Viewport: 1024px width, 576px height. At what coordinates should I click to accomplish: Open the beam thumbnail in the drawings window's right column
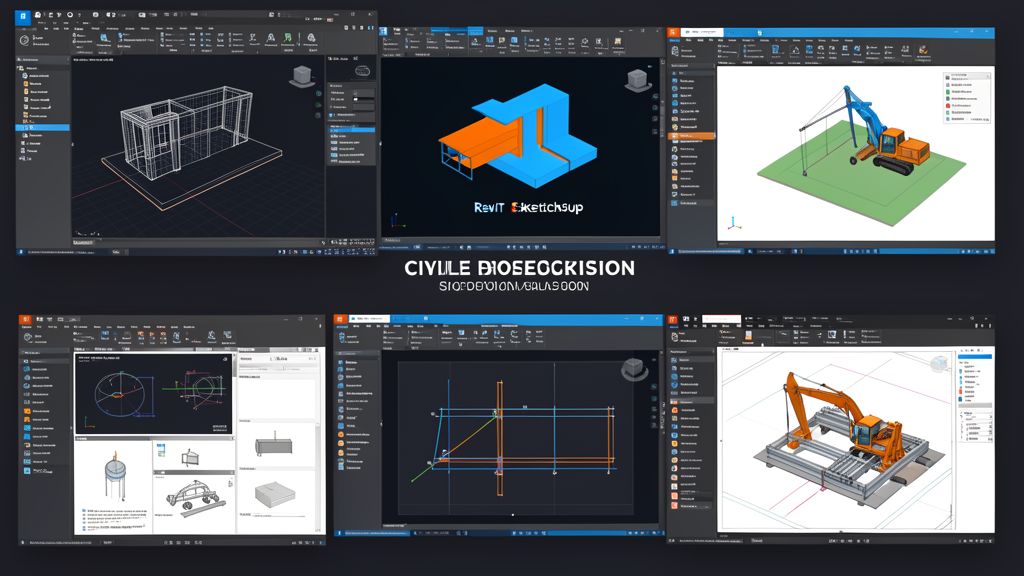[x=274, y=446]
